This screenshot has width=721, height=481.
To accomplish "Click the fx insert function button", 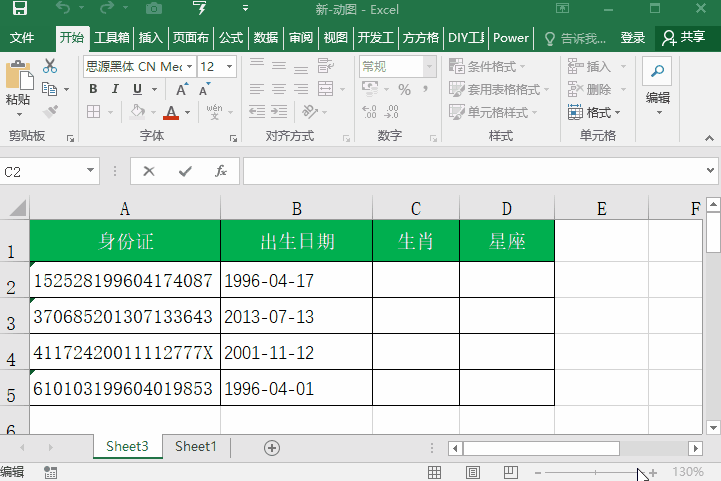I will pyautogui.click(x=221, y=172).
